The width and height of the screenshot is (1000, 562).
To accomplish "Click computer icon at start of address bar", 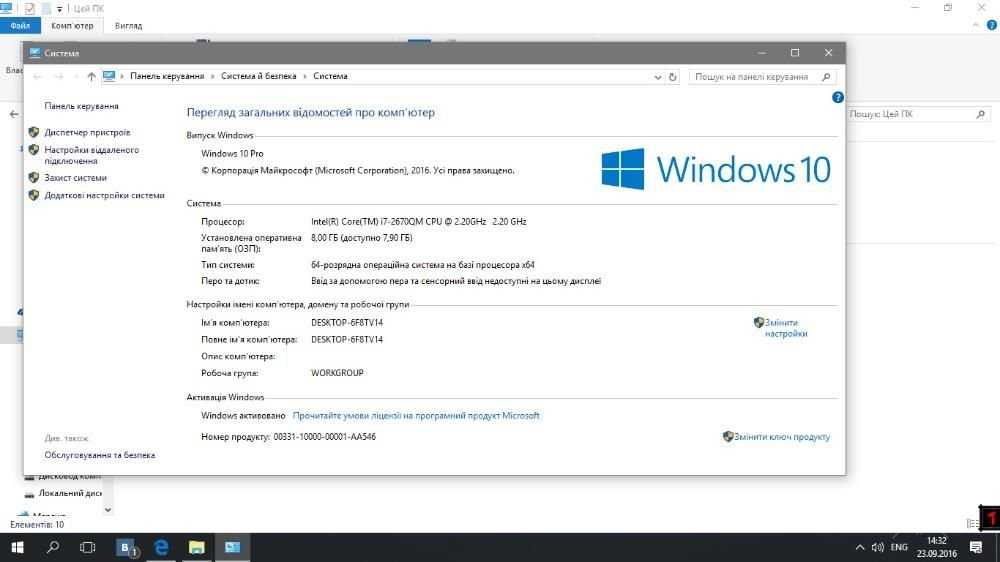I will coord(109,77).
